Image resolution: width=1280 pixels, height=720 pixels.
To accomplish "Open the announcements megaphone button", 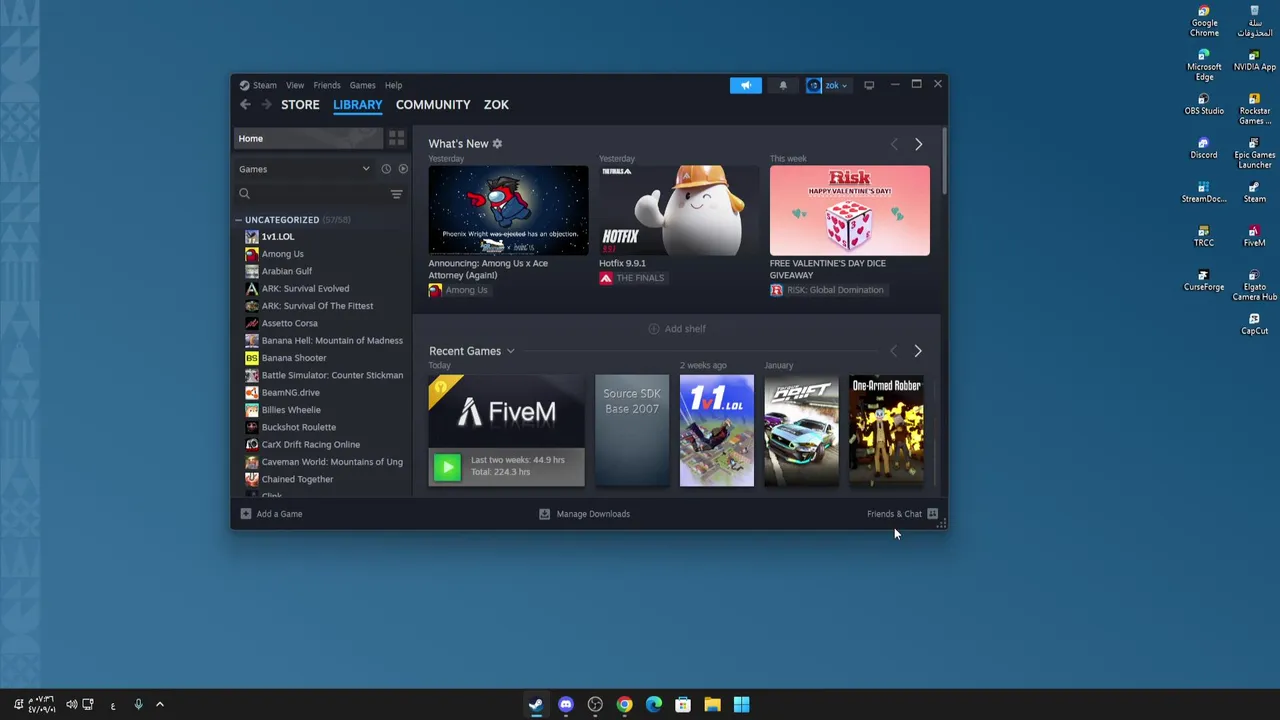I will point(745,85).
